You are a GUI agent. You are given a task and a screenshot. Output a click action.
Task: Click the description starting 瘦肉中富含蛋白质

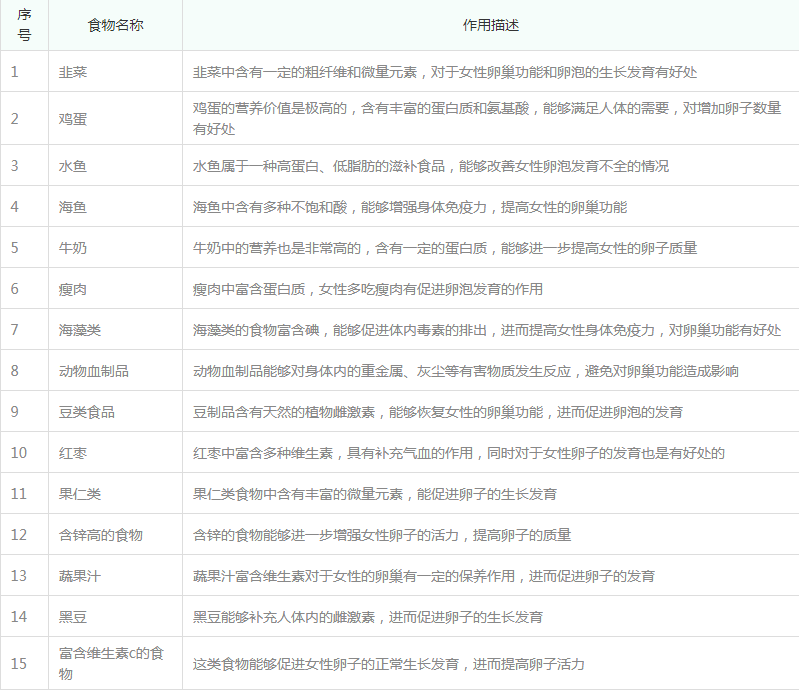pyautogui.click(x=368, y=289)
